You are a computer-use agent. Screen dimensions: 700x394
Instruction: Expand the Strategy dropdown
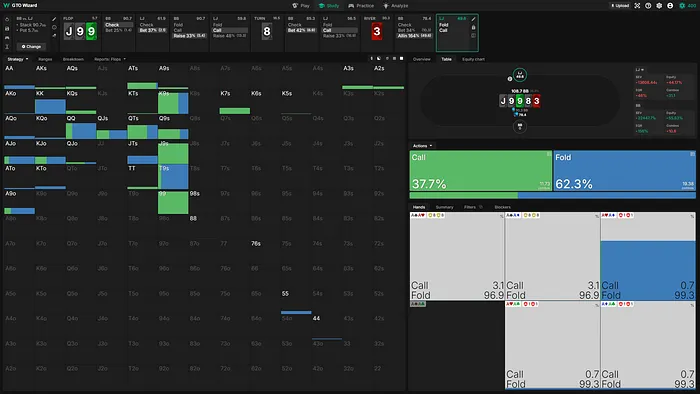18,59
